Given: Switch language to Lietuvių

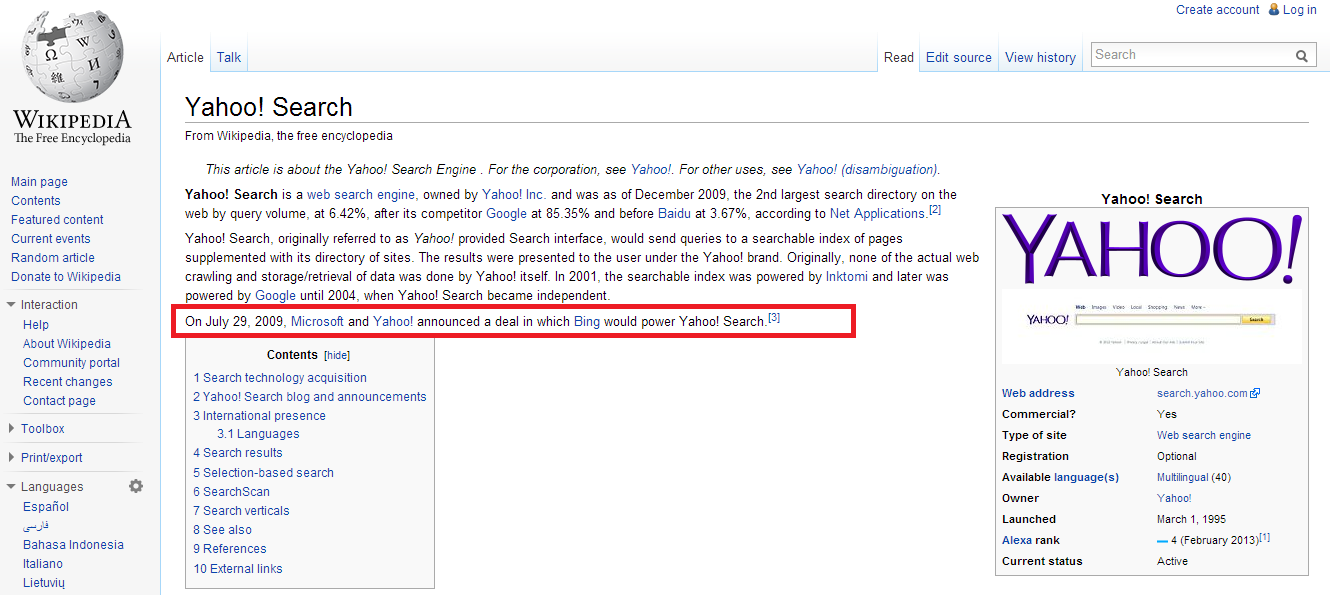Looking at the screenshot, I should [45, 583].
